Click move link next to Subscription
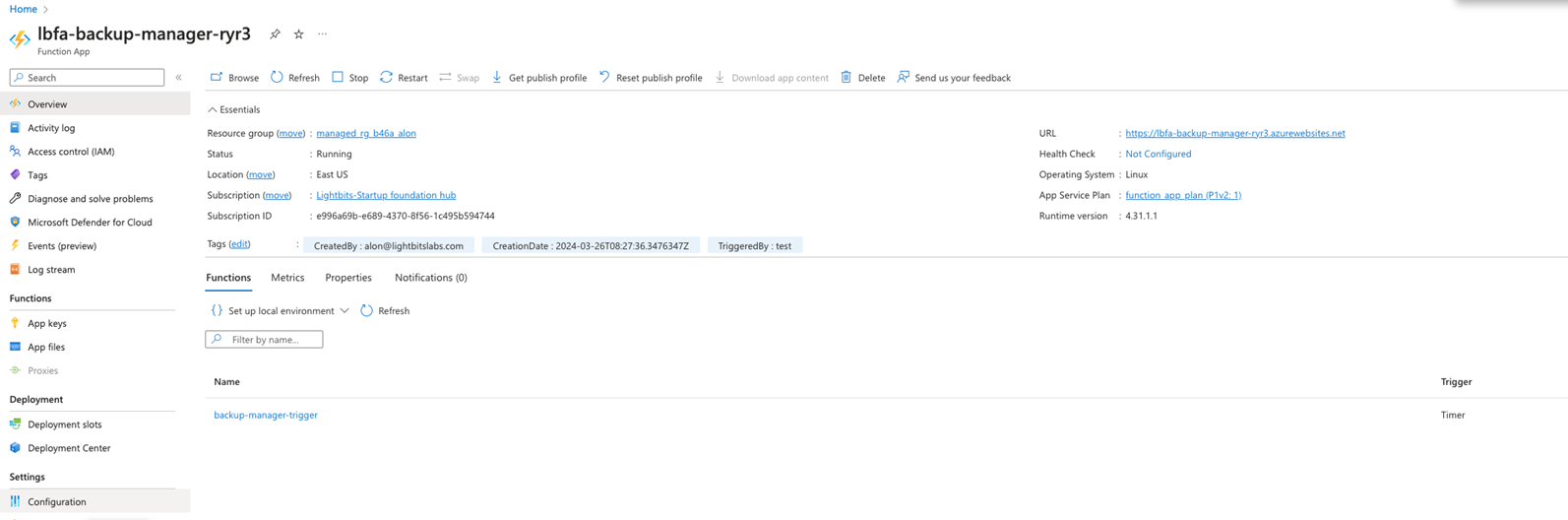 (278, 195)
